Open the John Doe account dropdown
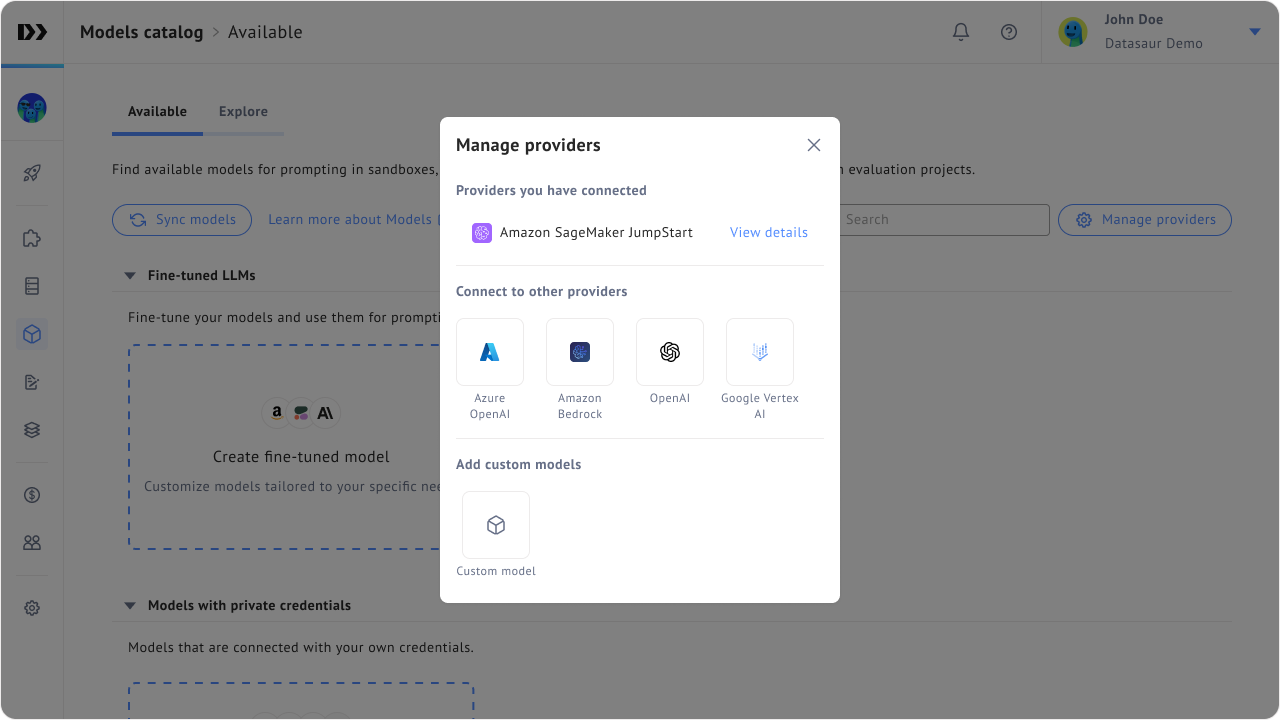 [x=1254, y=32]
